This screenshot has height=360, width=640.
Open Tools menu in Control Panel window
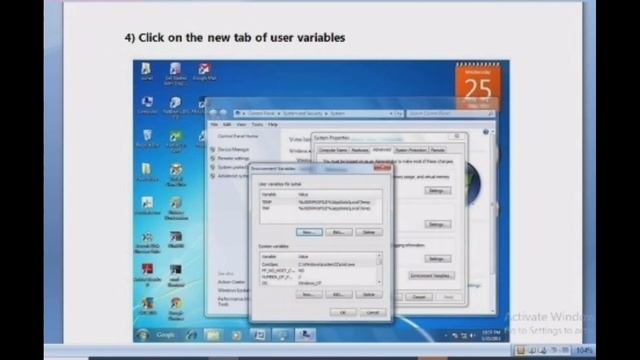click(257, 124)
